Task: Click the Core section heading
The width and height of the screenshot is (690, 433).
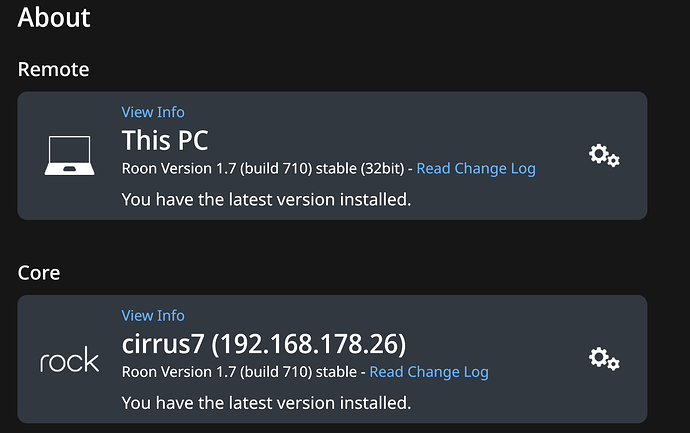Action: (x=39, y=272)
